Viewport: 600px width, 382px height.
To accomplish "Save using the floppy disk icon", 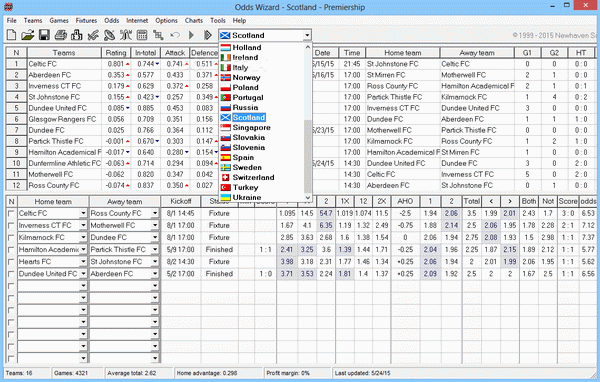I will coord(44,35).
